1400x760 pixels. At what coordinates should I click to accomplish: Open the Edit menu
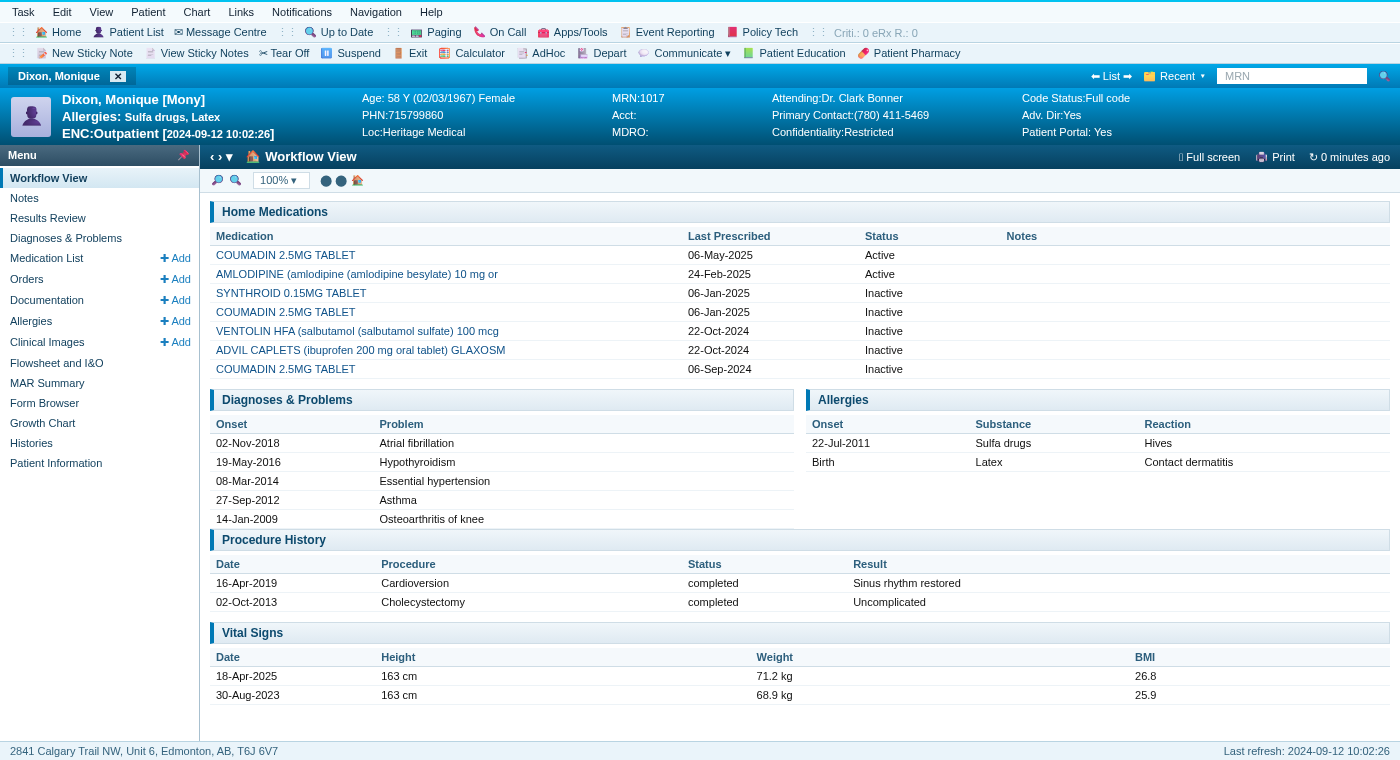click(x=62, y=12)
